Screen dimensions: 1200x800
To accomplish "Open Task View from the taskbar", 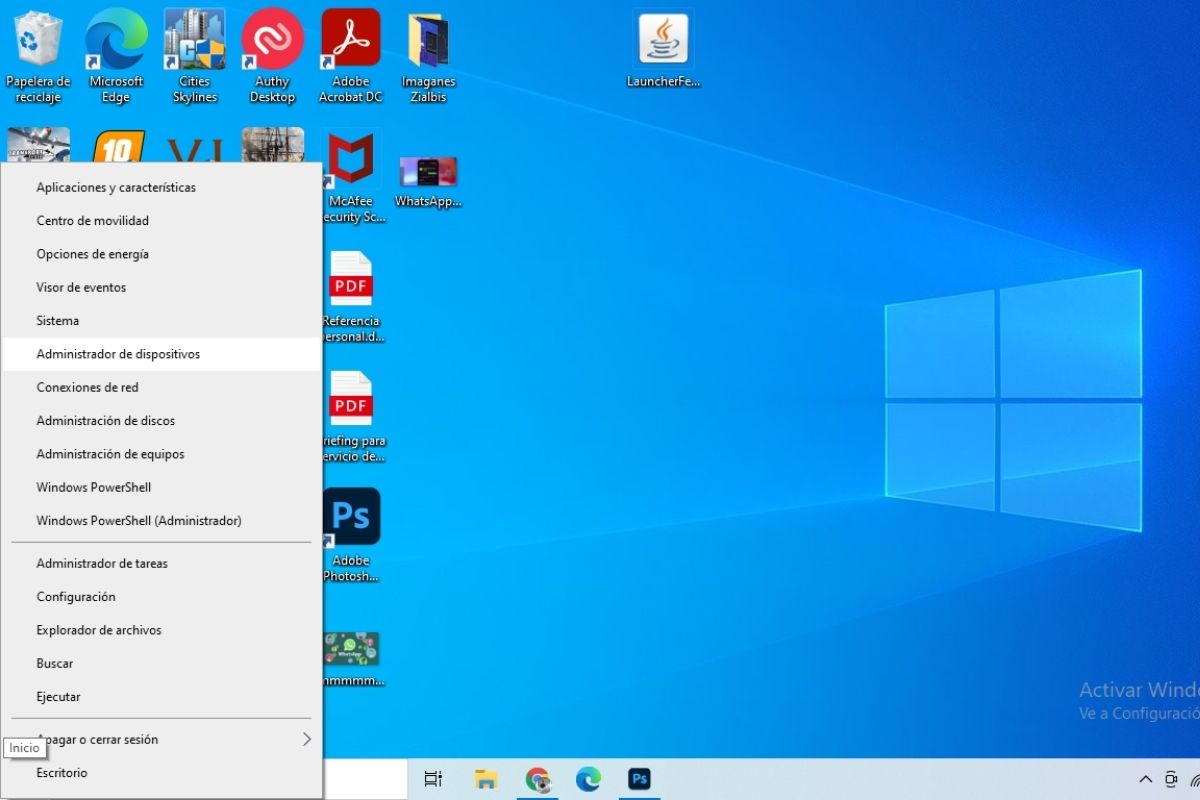I will click(433, 779).
